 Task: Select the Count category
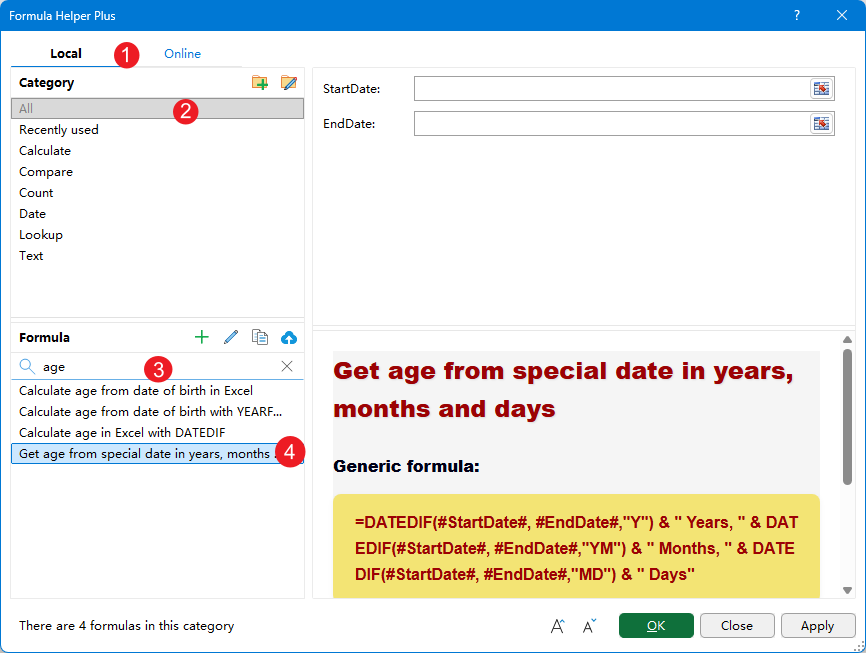point(157,193)
